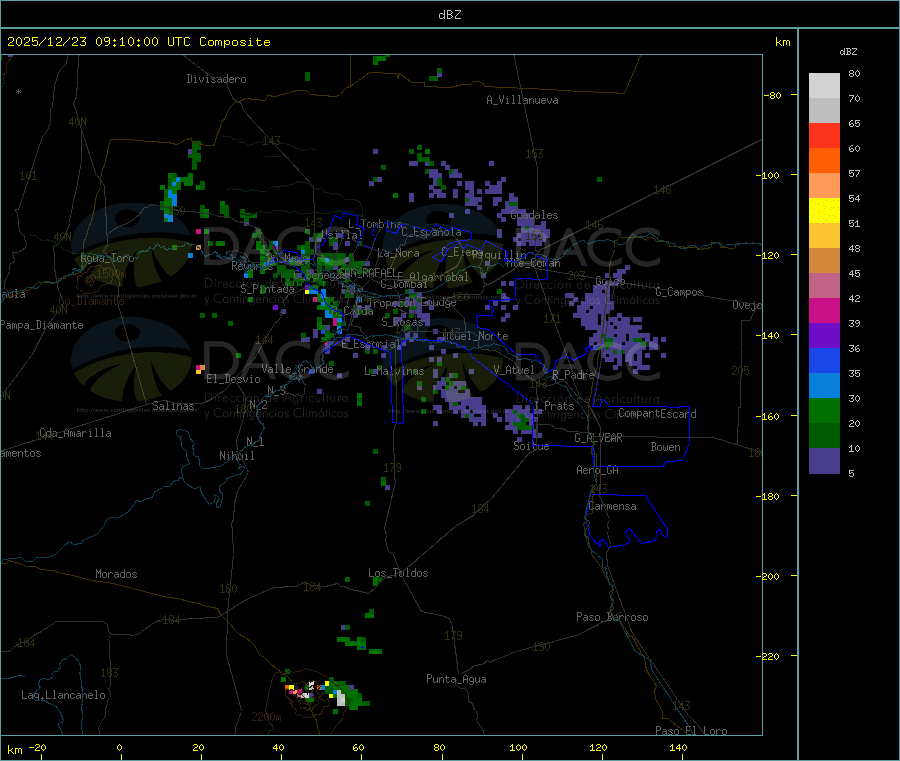This screenshot has height=761, width=900.
Task: Click the Cerro 1500m contour marker
Action: pos(111,274)
